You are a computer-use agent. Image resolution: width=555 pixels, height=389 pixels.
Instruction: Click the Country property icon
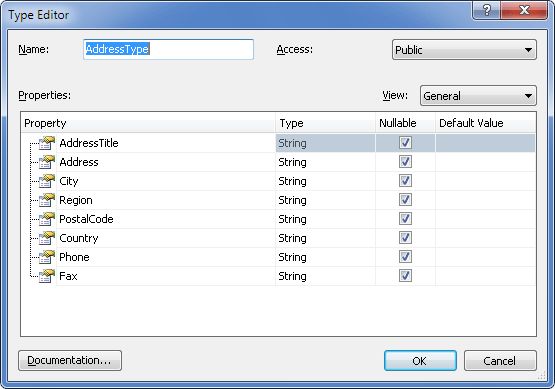(x=47, y=238)
